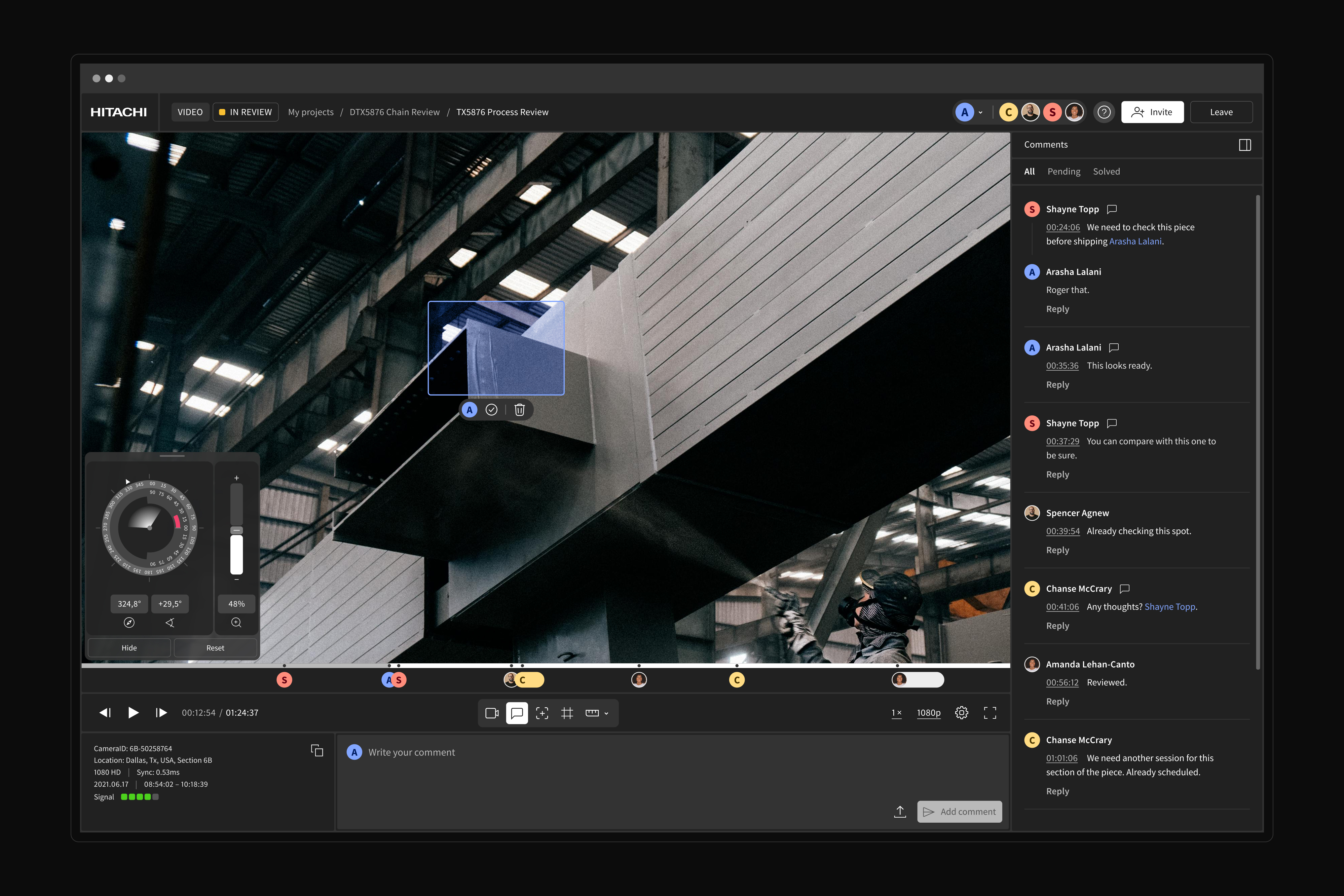1344x896 pixels.
Task: Open the 1080p resolution selector
Action: click(928, 713)
